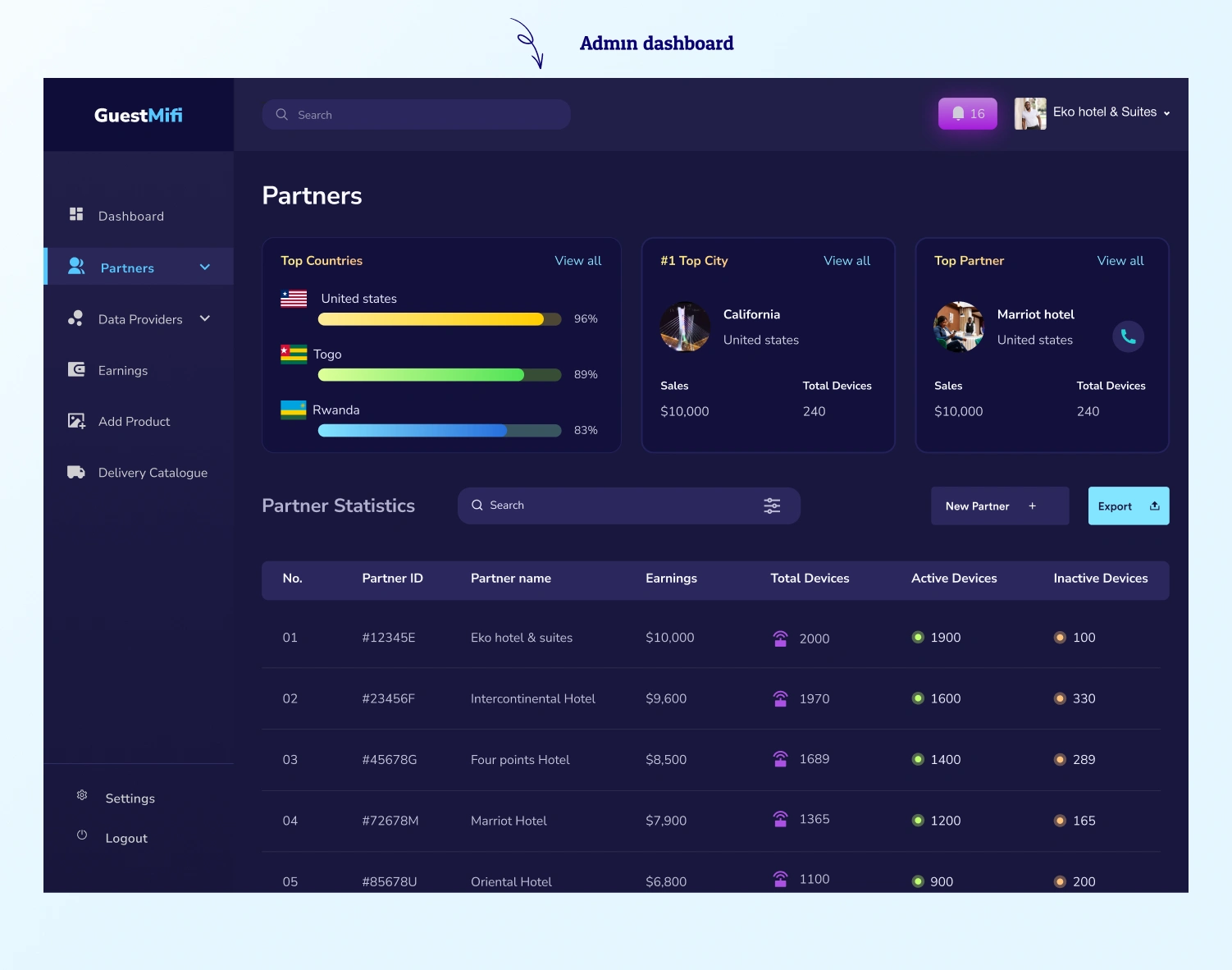View all in #1 Top City card
Viewport: 1232px width, 970px height.
(847, 260)
